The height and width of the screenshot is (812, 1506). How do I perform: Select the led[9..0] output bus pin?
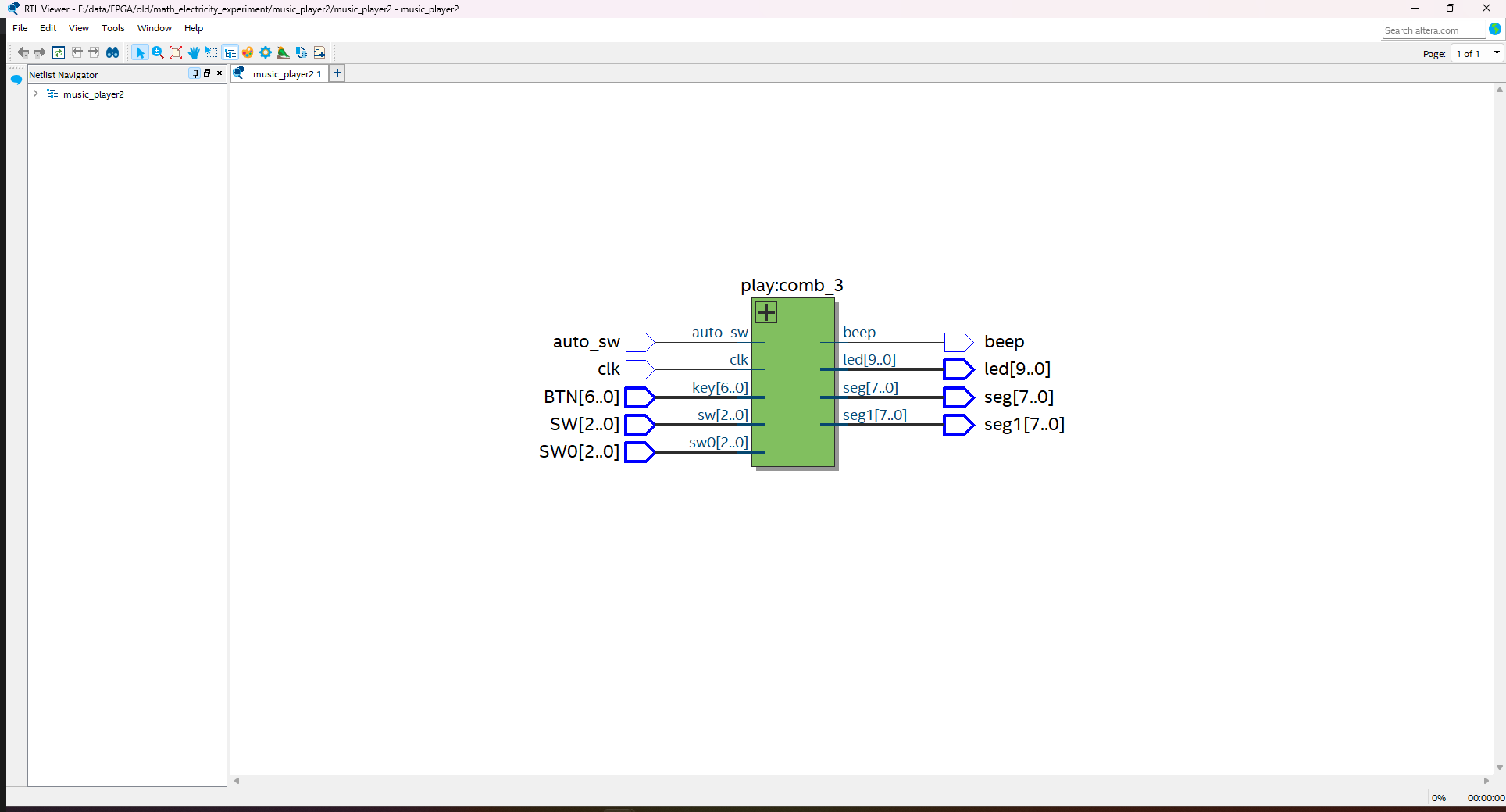coord(958,369)
